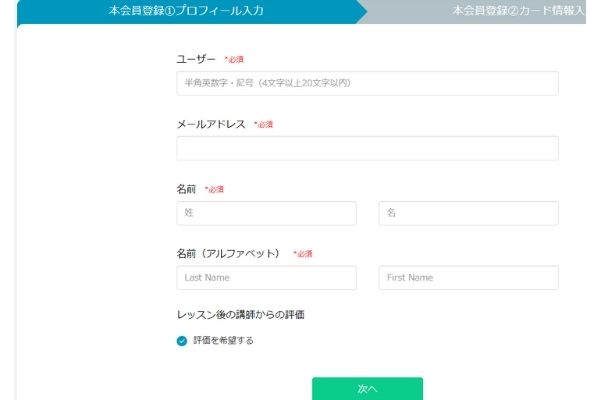The width and height of the screenshot is (600, 400).
Task: Click the 必須 marker beside メールアドレス
Action: click(x=263, y=125)
